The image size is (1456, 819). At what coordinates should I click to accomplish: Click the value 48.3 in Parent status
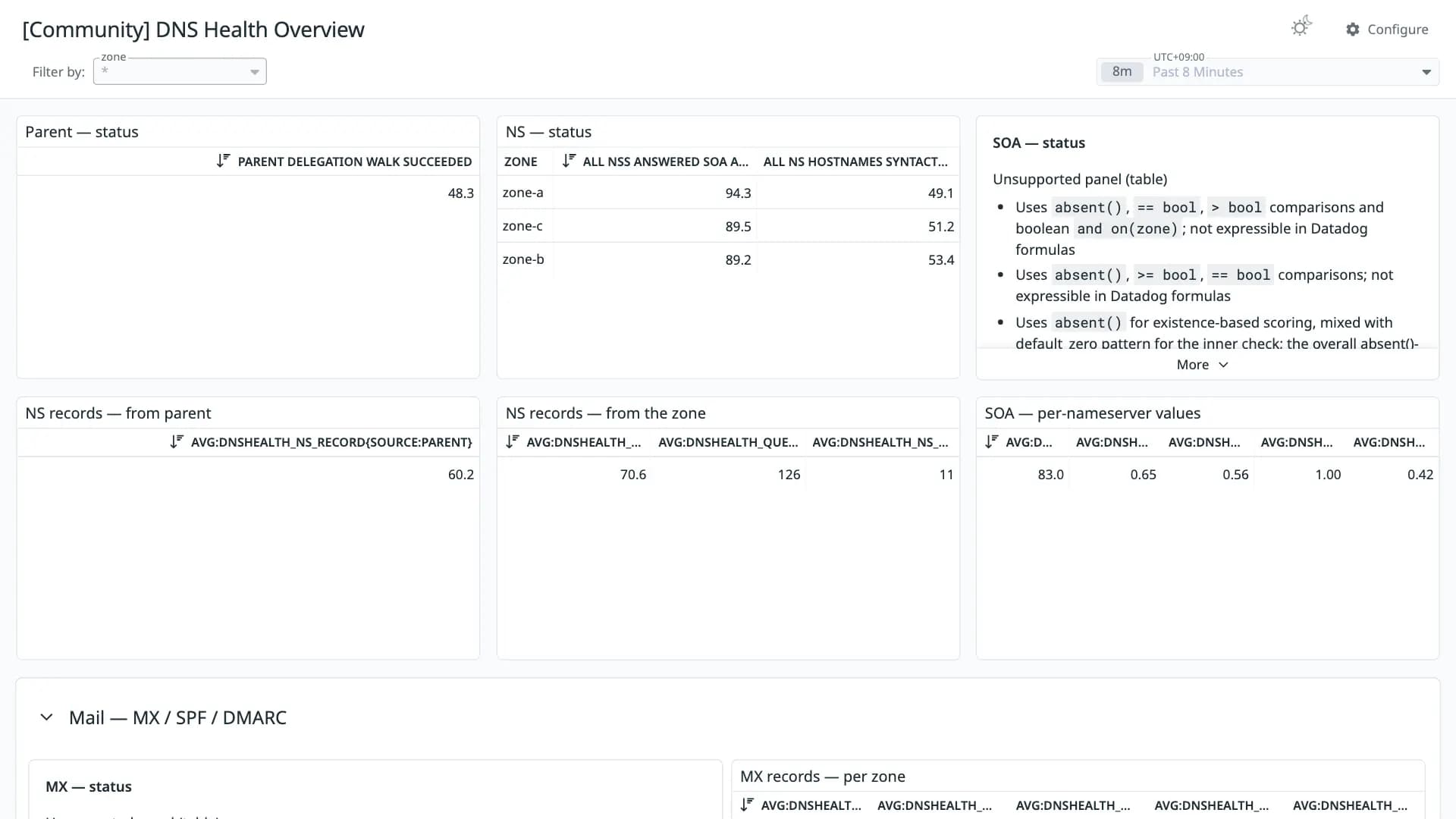point(460,193)
